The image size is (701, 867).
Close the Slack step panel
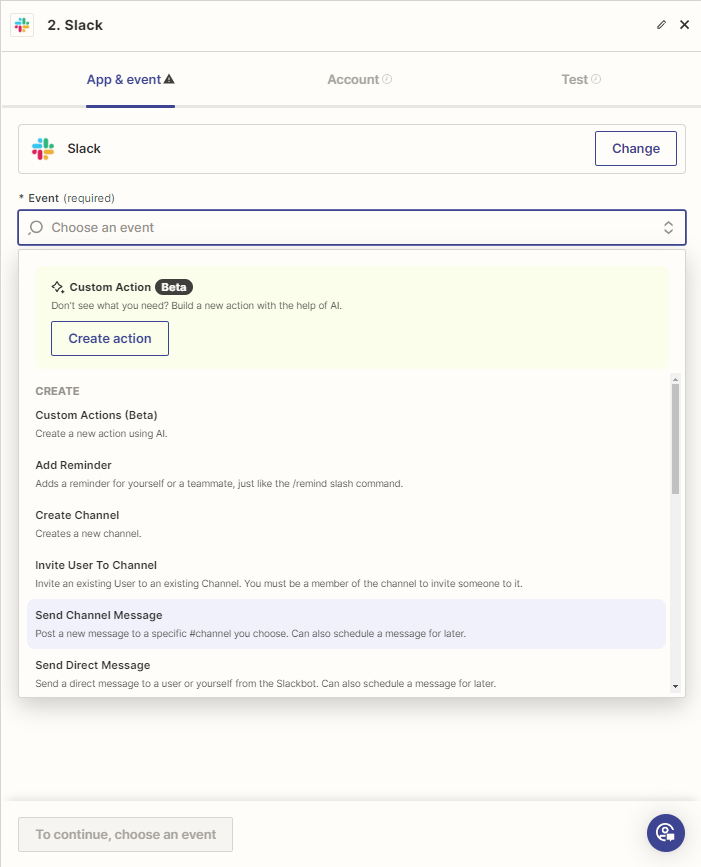coord(685,25)
